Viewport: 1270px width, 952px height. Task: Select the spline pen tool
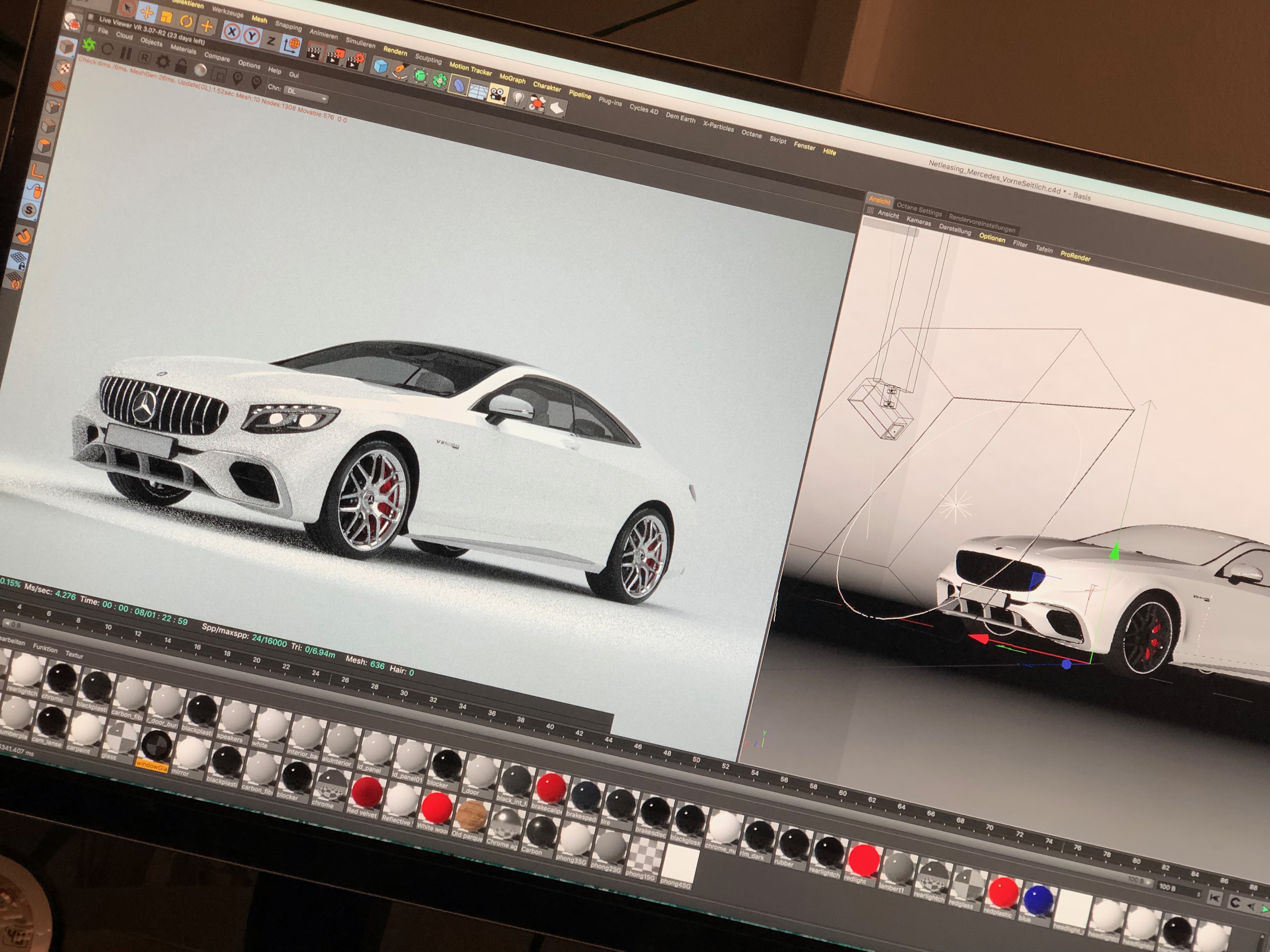[x=400, y=71]
